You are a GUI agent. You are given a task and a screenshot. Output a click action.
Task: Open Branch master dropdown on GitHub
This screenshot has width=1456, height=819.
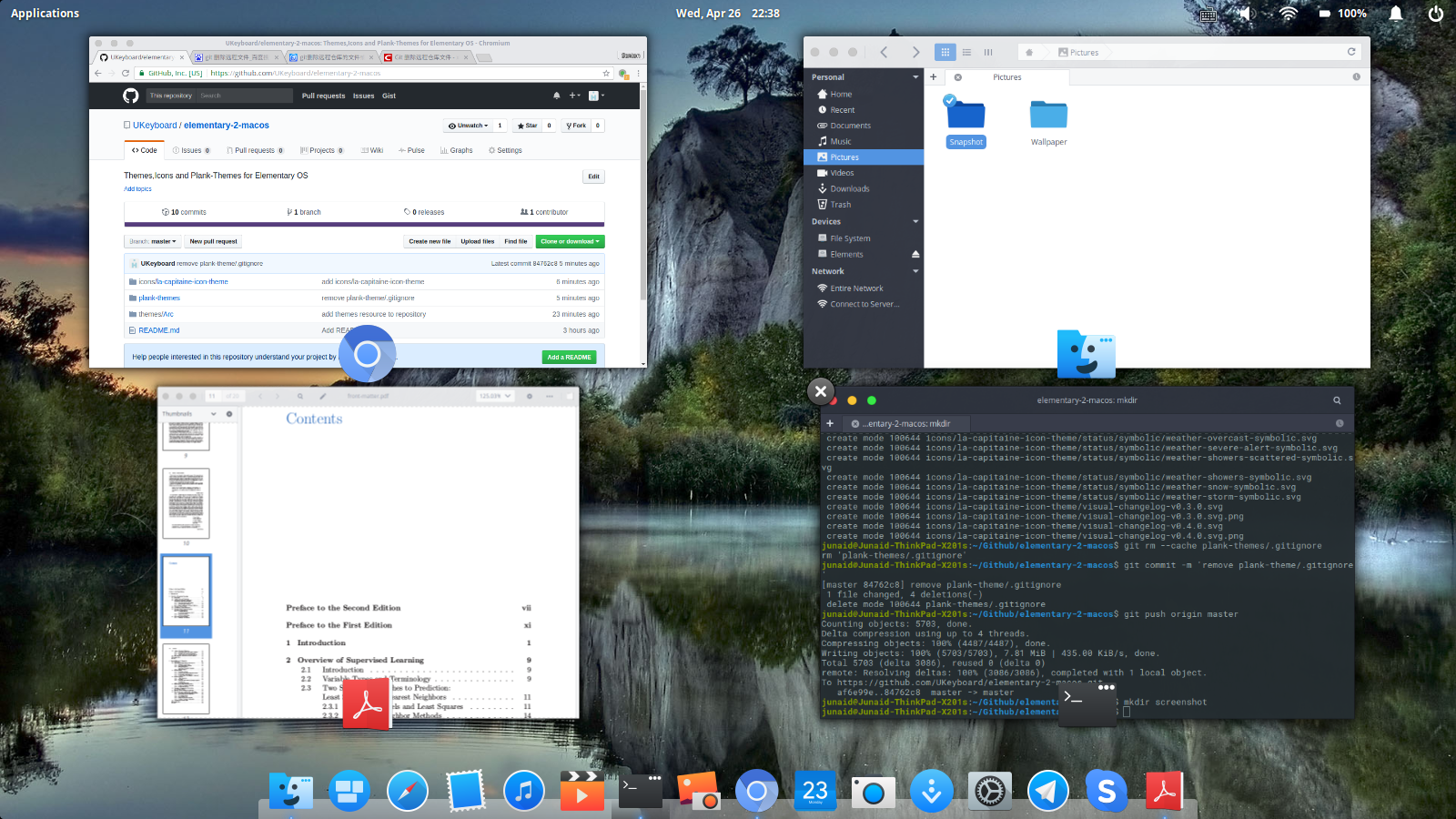tap(153, 241)
